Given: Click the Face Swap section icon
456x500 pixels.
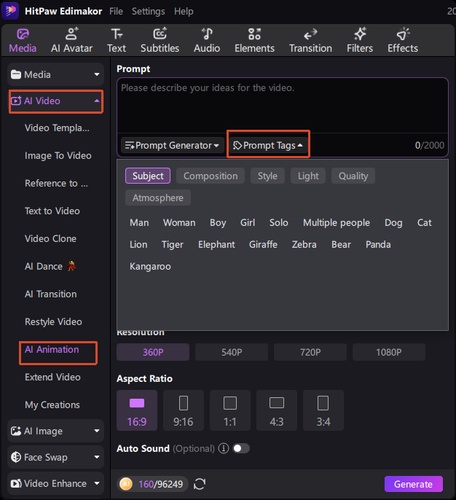Looking at the screenshot, I should pyautogui.click(x=16, y=457).
